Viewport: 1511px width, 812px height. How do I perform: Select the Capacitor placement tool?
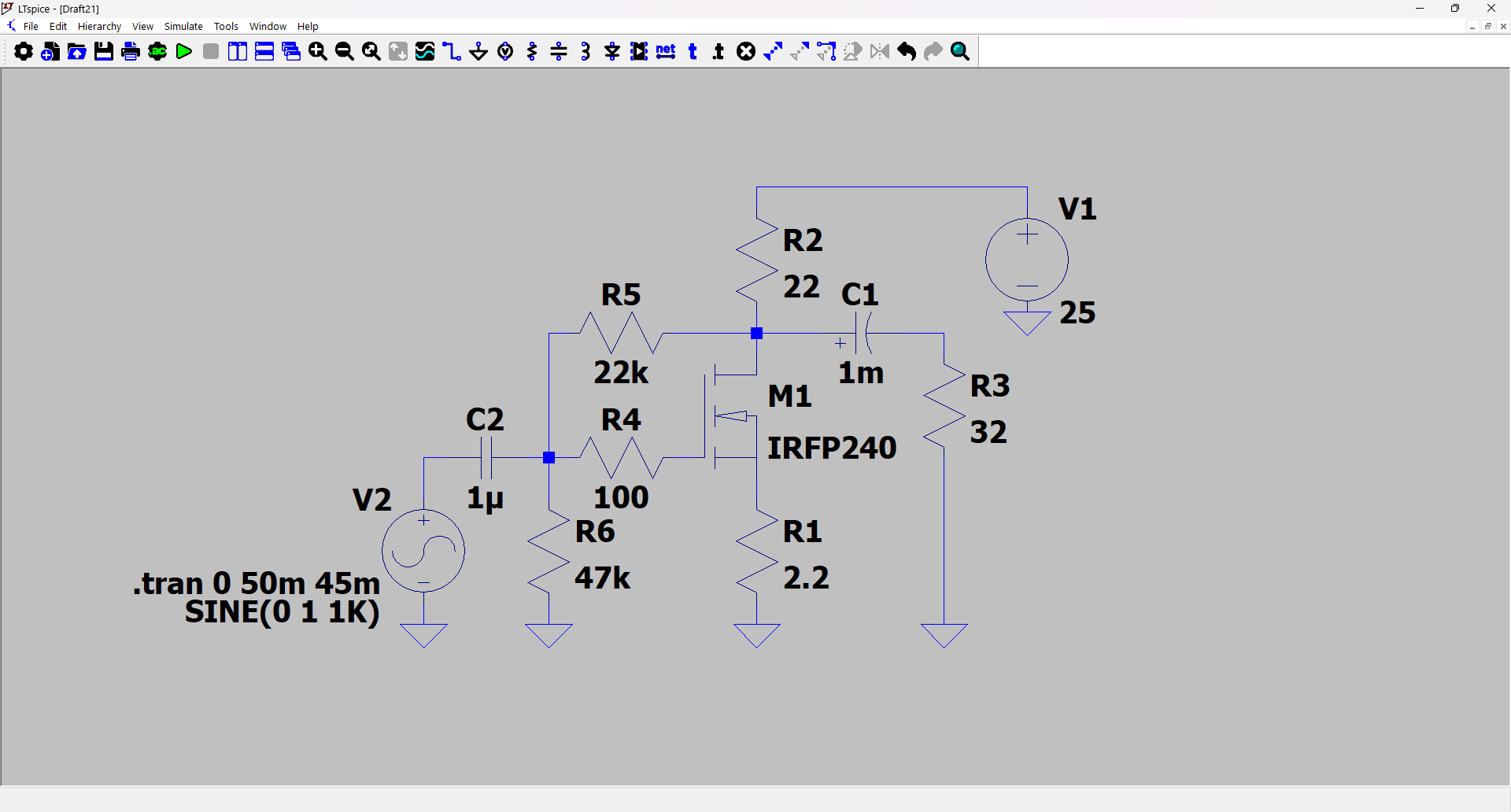[x=559, y=52]
